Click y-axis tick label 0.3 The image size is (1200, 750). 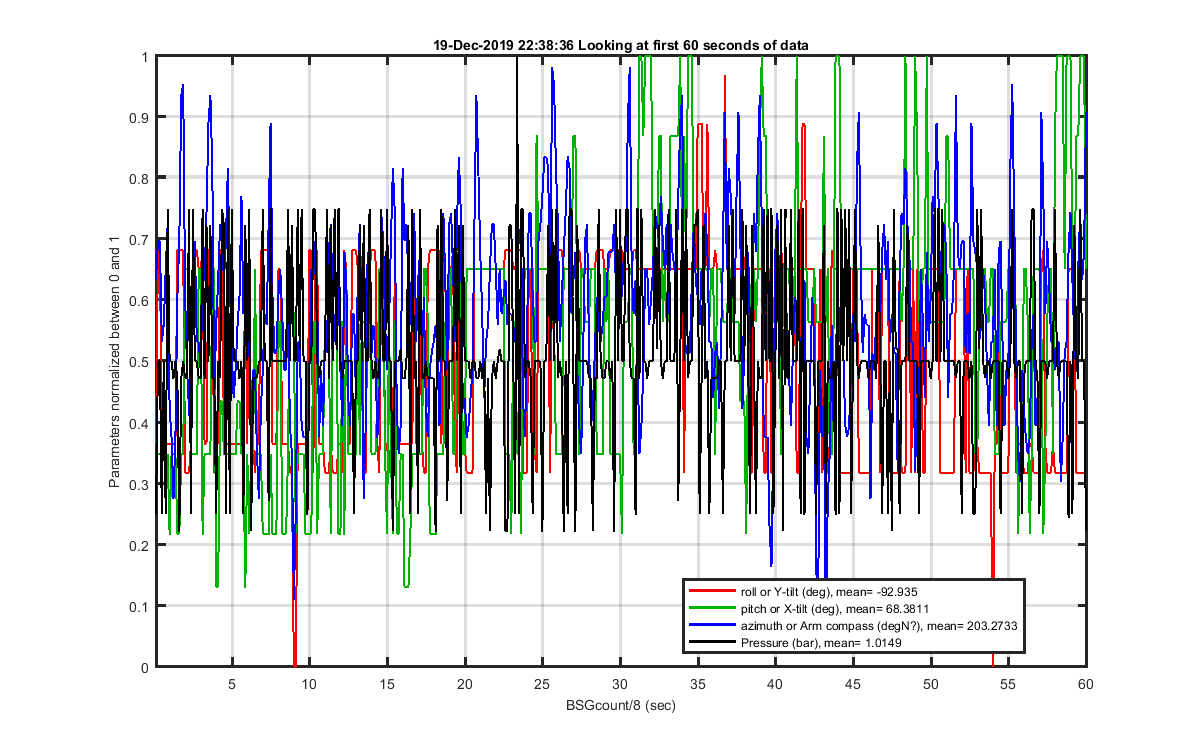(138, 484)
